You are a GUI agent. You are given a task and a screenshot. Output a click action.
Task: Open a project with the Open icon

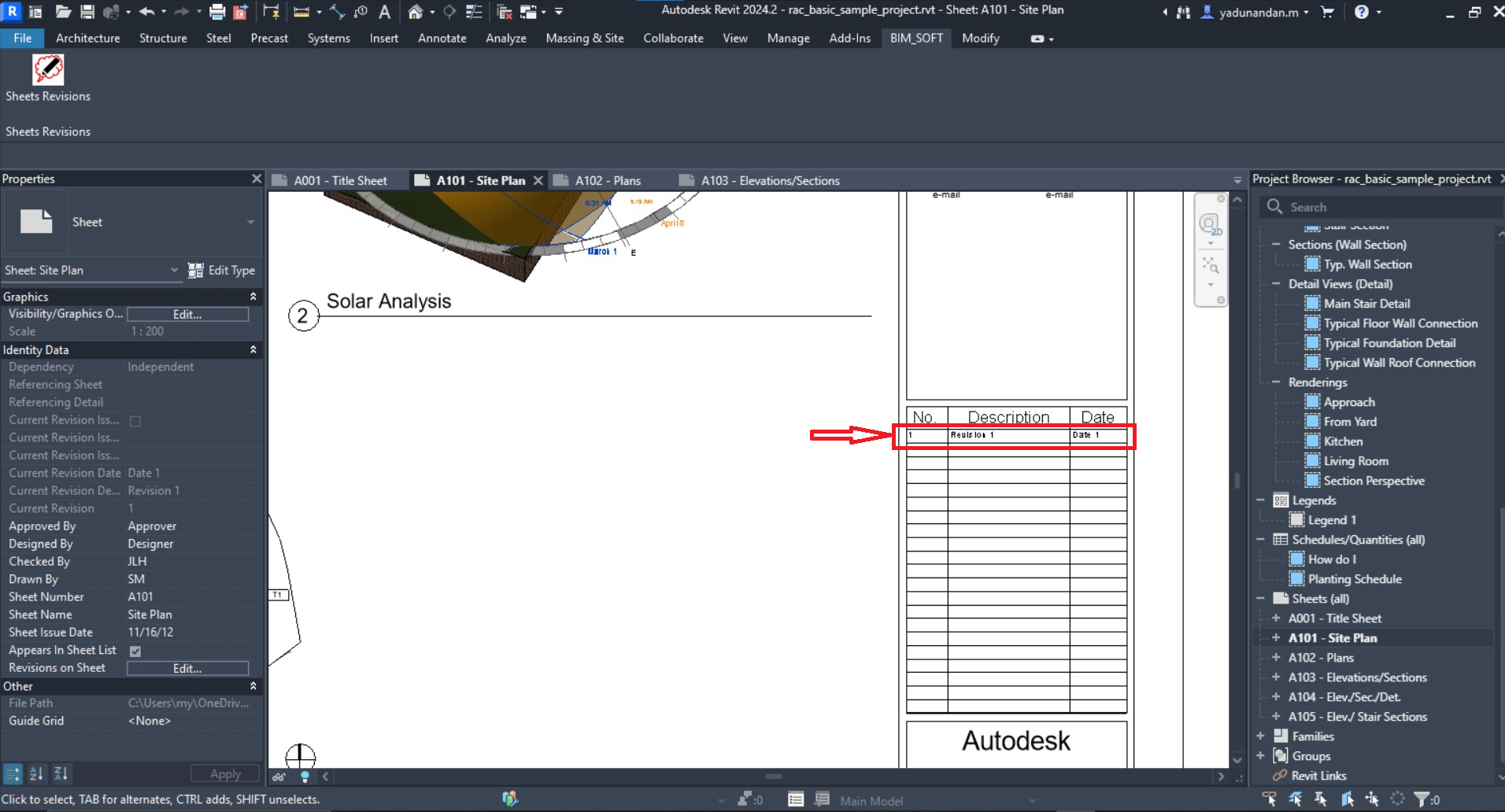[x=63, y=12]
